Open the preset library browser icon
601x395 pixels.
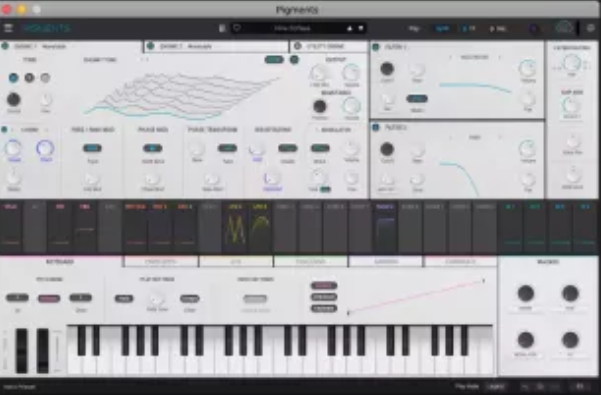click(222, 28)
